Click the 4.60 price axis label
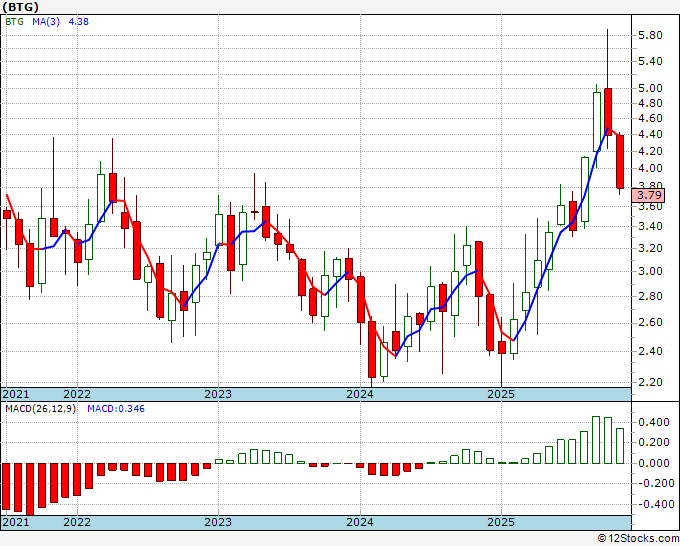680x546 pixels. tap(650, 118)
